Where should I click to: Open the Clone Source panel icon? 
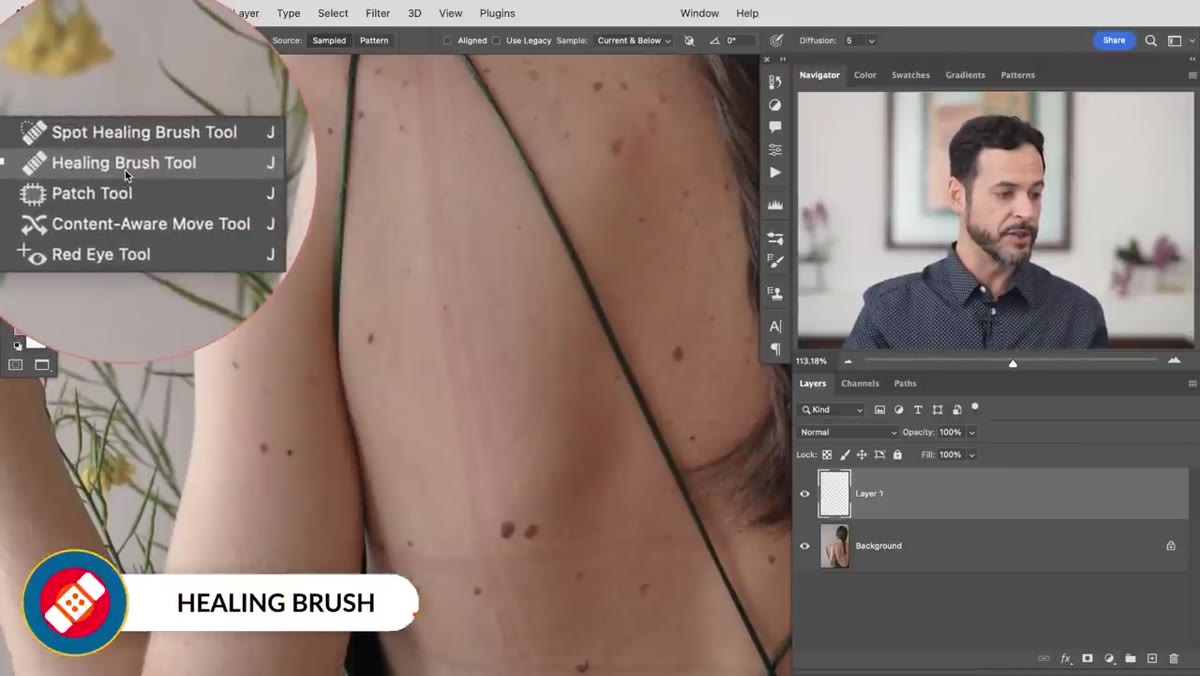[775, 293]
